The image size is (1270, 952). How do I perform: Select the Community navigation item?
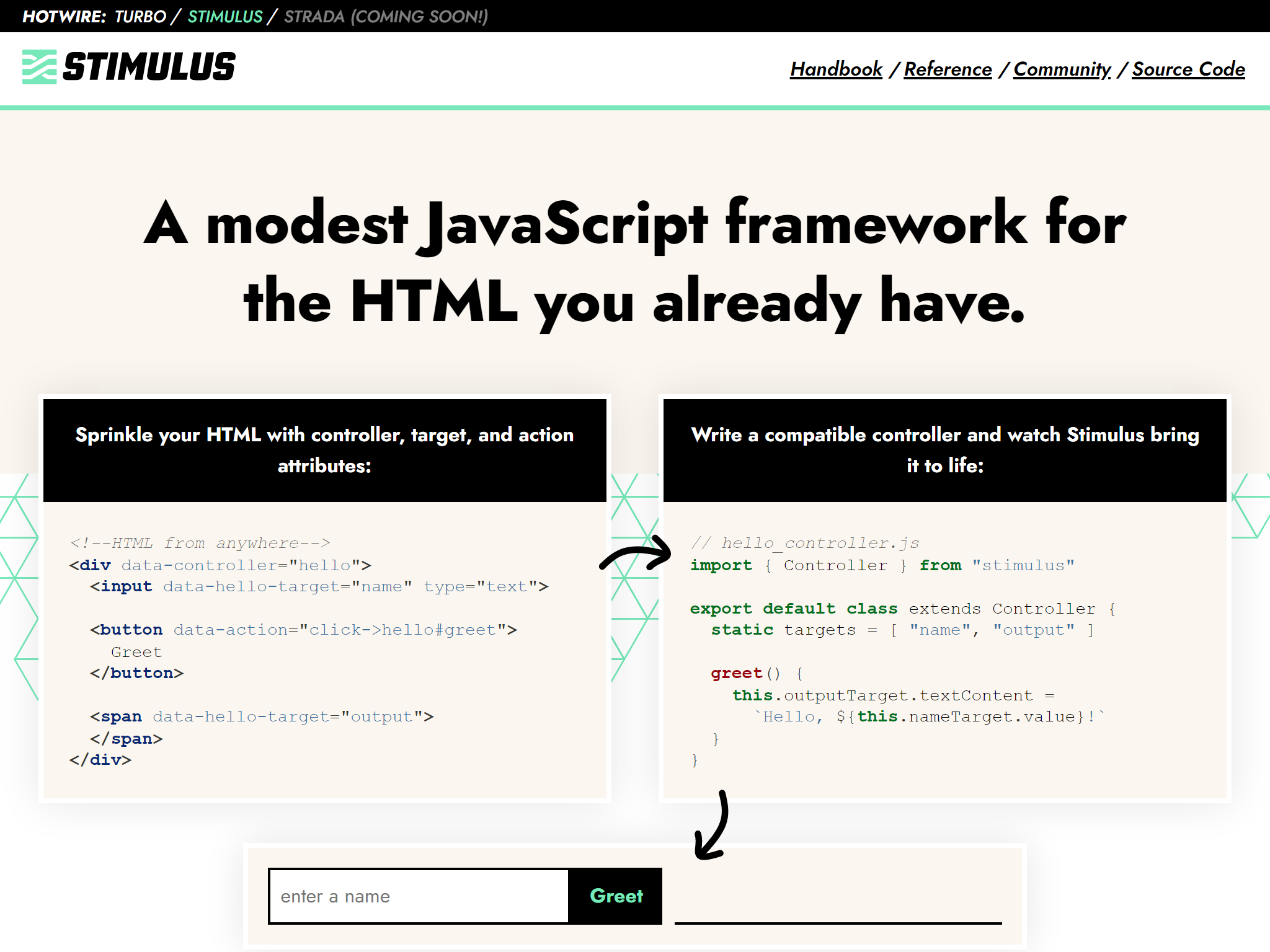[x=1062, y=69]
